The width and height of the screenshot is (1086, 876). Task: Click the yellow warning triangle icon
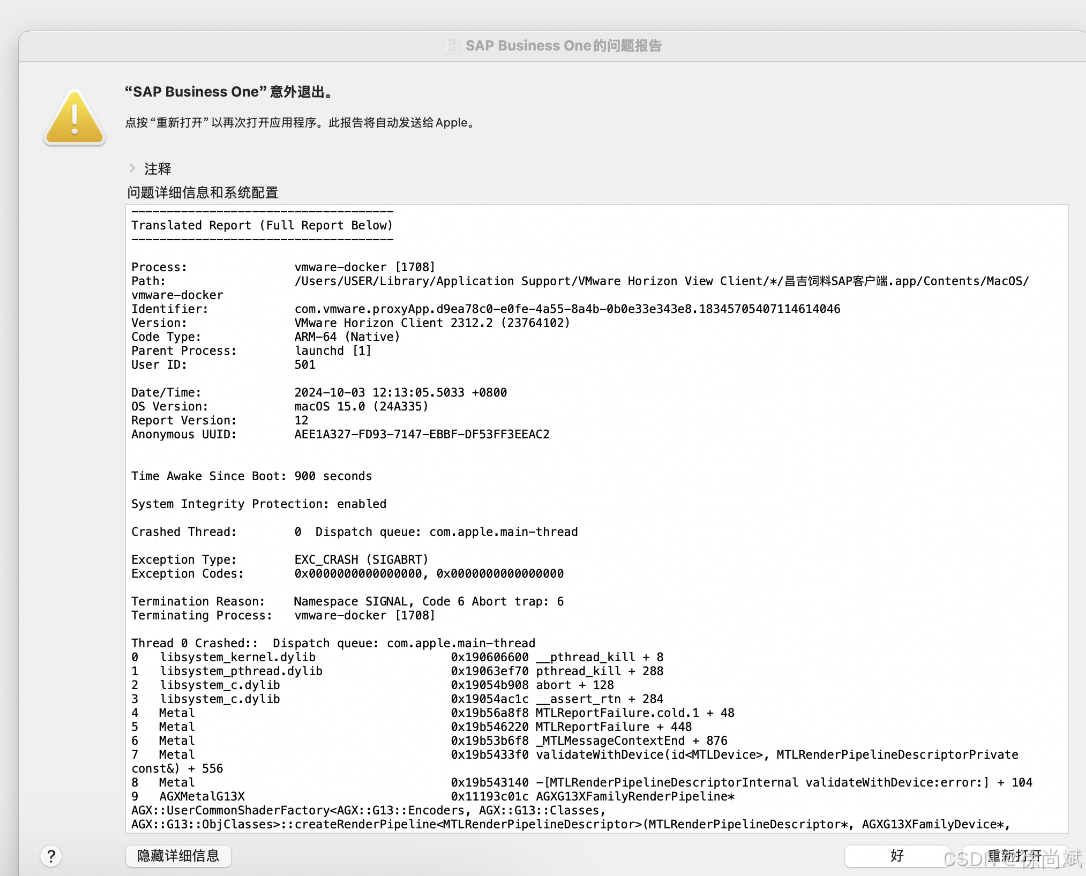pyautogui.click(x=75, y=118)
